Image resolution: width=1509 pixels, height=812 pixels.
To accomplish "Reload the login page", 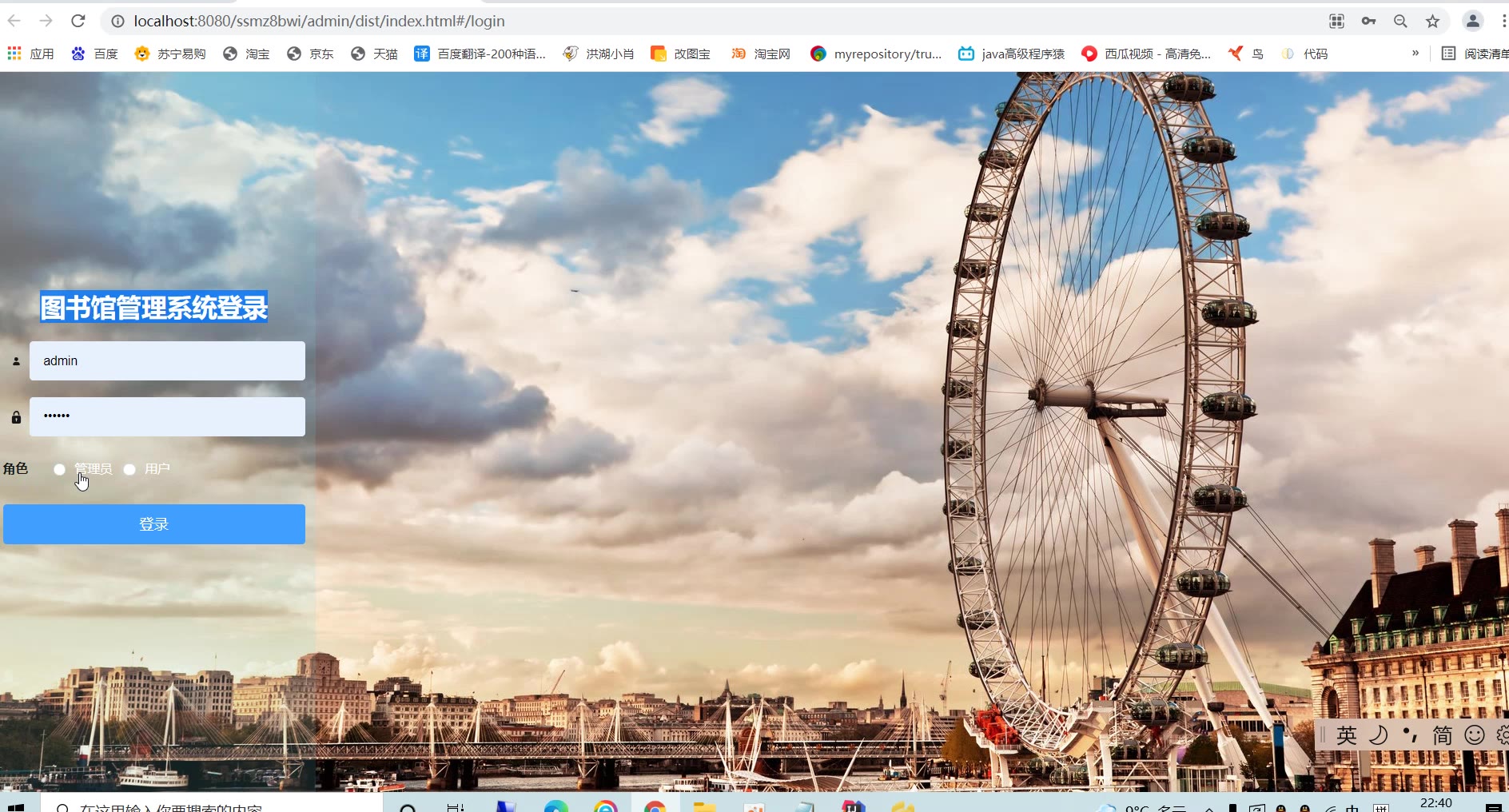I will [x=78, y=21].
